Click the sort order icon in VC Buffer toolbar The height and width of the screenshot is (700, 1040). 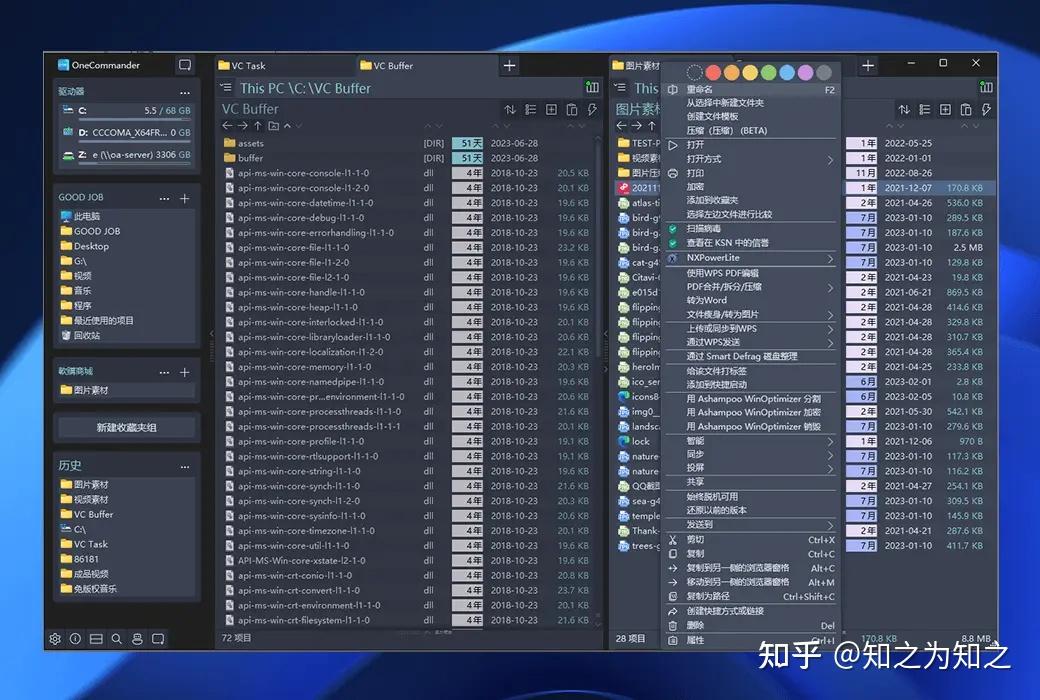coord(510,109)
